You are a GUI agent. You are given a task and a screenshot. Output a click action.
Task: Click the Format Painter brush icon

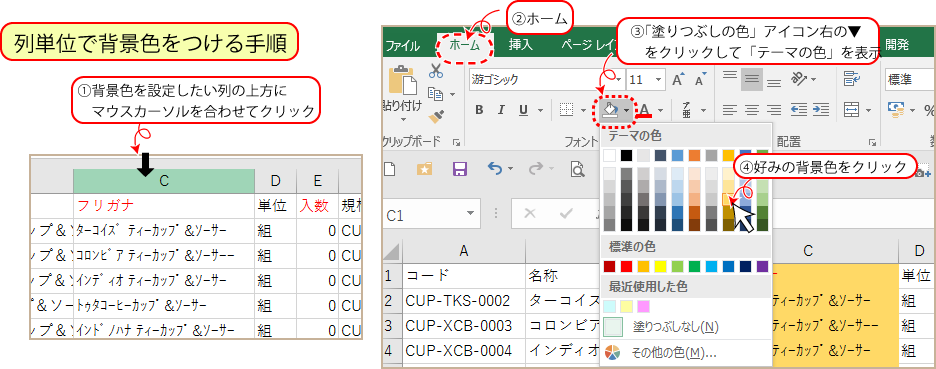(x=436, y=114)
